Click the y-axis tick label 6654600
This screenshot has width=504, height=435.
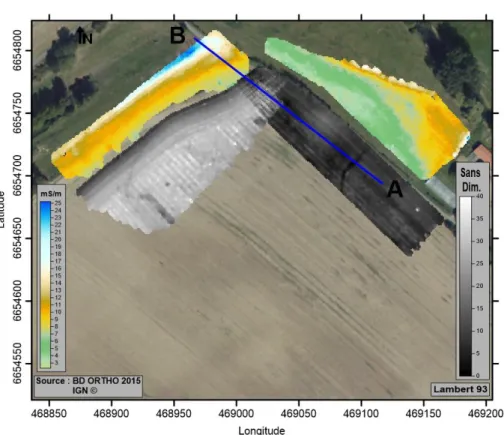click(x=17, y=301)
